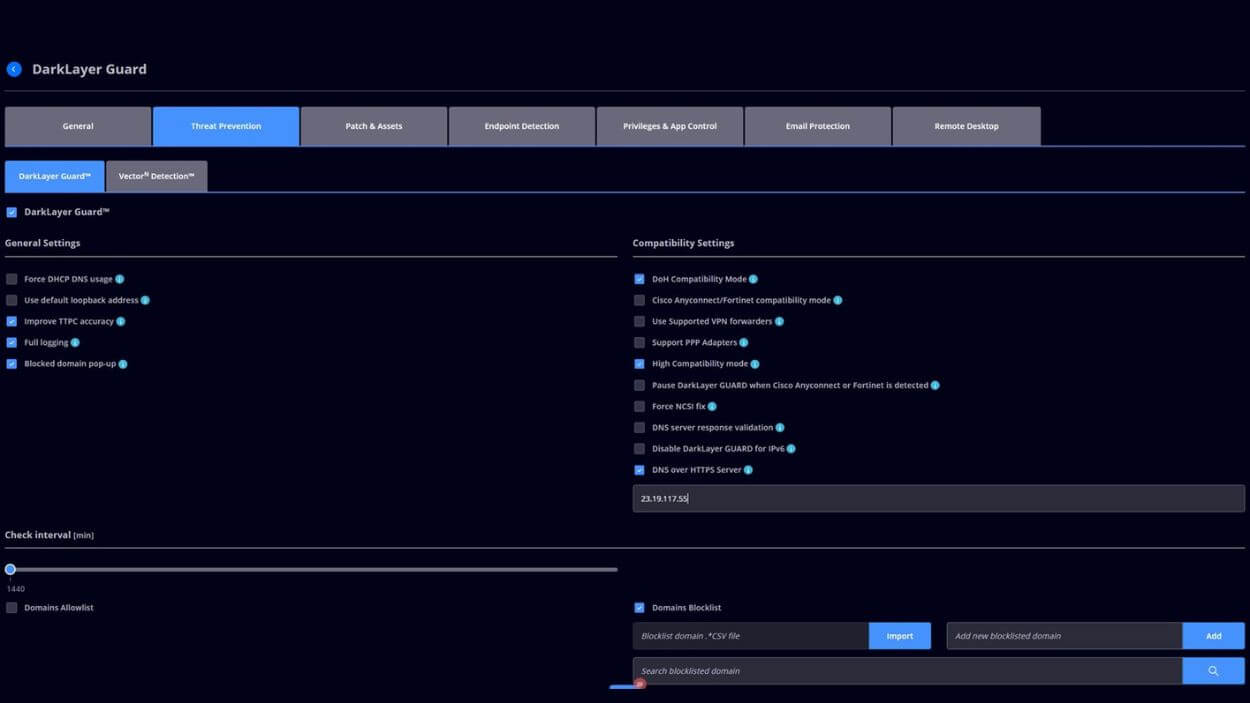
Task: Click the magnifier search button for blocklisted domains
Action: (1213, 671)
